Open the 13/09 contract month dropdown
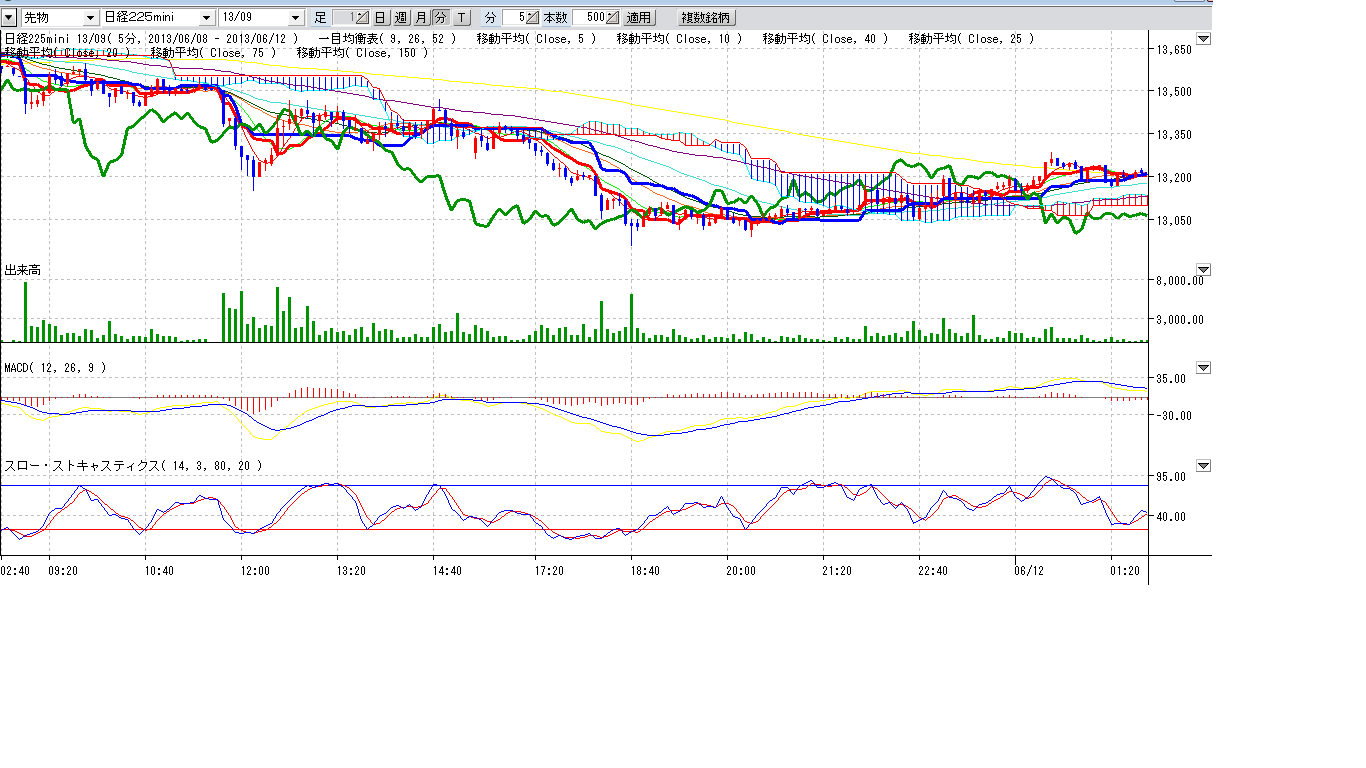The image size is (1366, 768). (294, 18)
